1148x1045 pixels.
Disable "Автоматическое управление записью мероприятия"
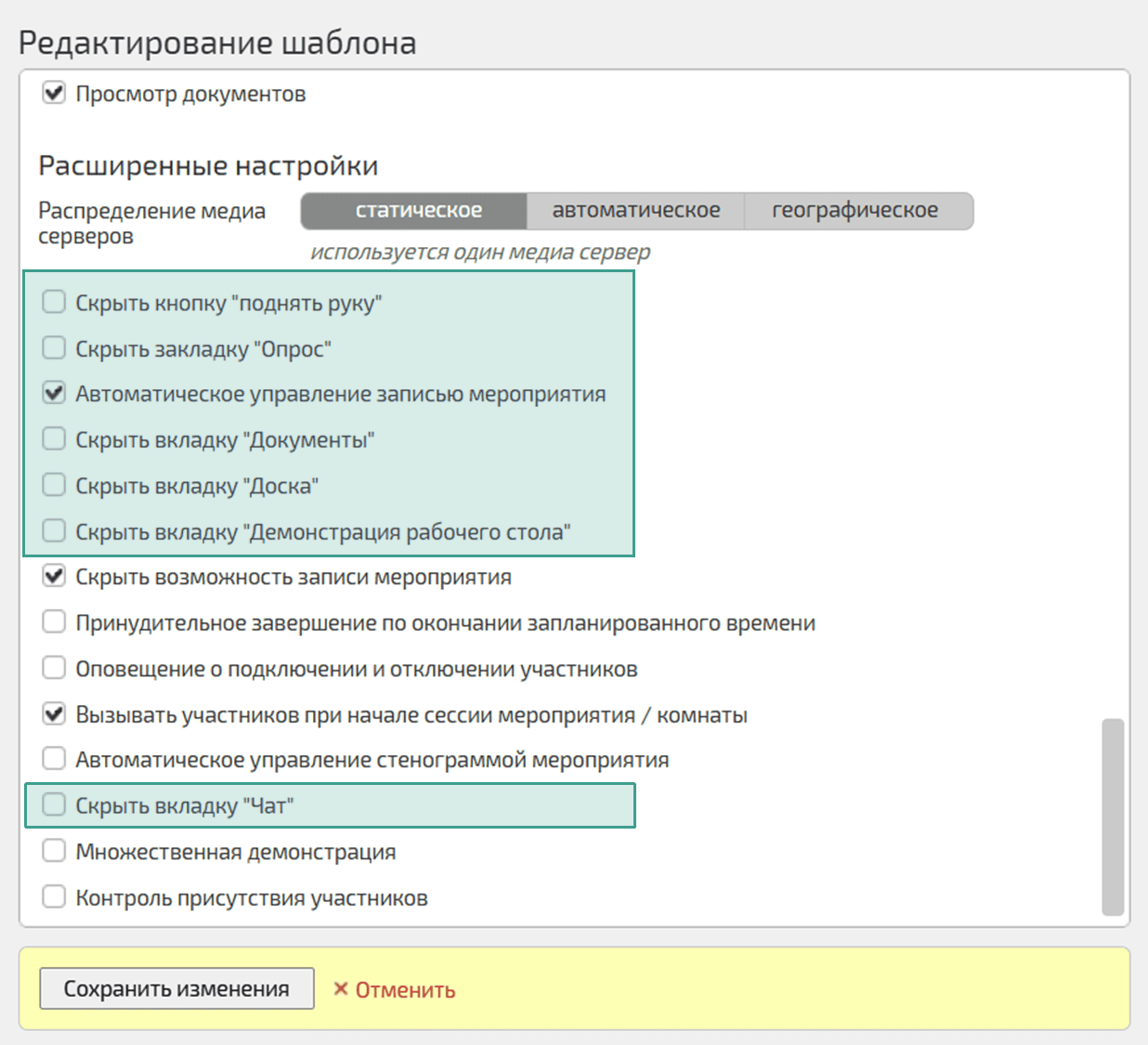pos(54,394)
